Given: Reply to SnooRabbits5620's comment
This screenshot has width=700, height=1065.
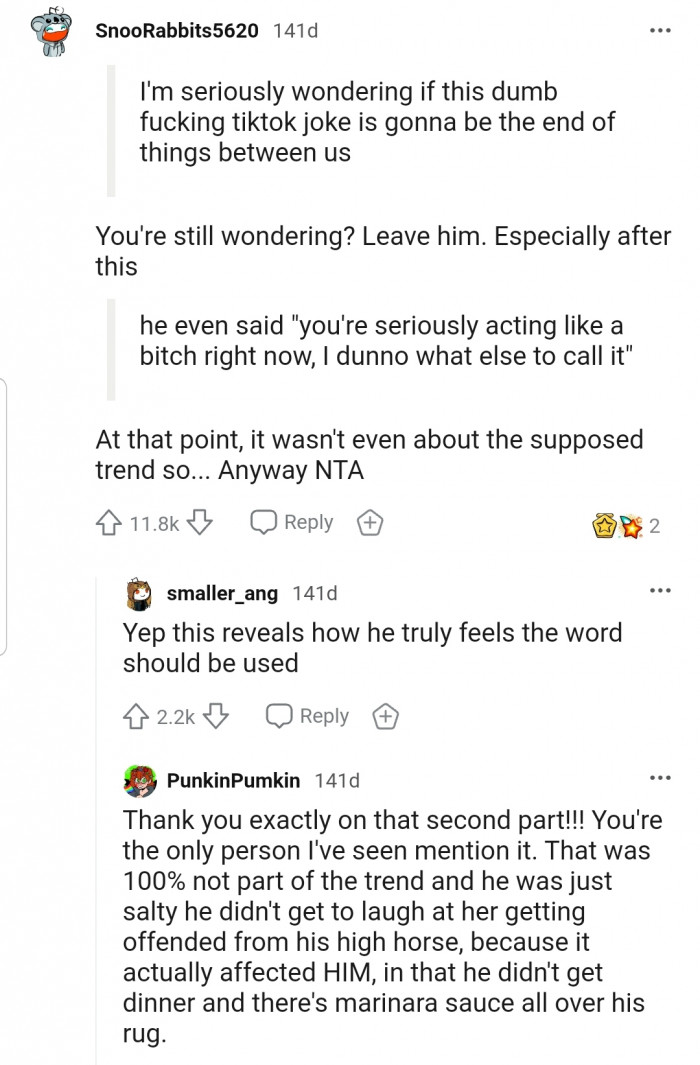Looking at the screenshot, I should (292, 523).
